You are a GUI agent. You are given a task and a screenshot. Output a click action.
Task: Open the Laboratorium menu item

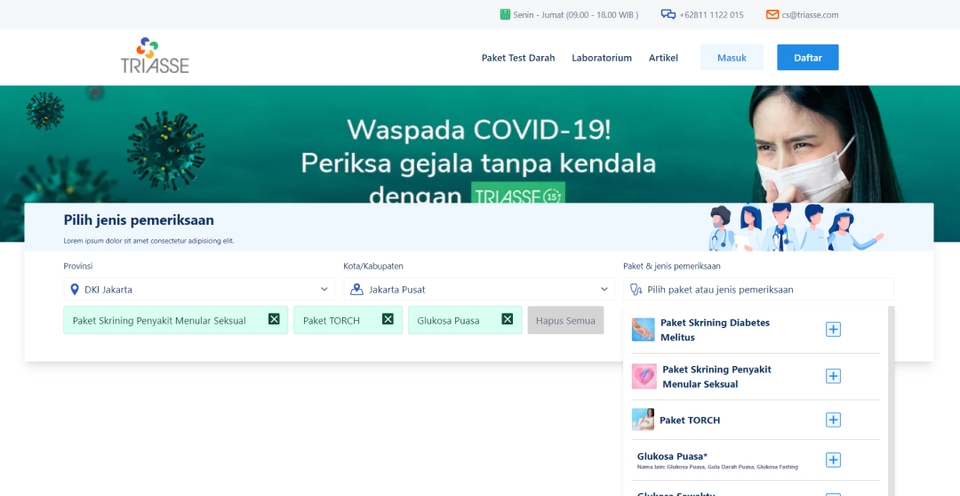(x=602, y=58)
